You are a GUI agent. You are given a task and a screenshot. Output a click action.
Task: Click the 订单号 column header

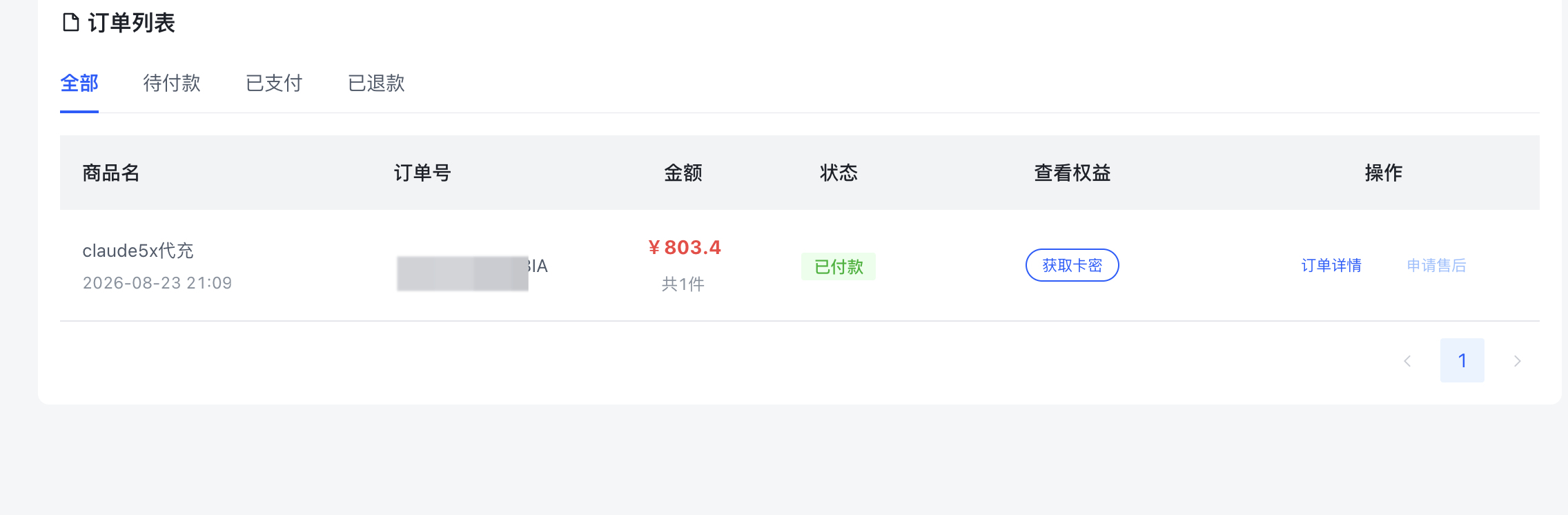point(422,173)
